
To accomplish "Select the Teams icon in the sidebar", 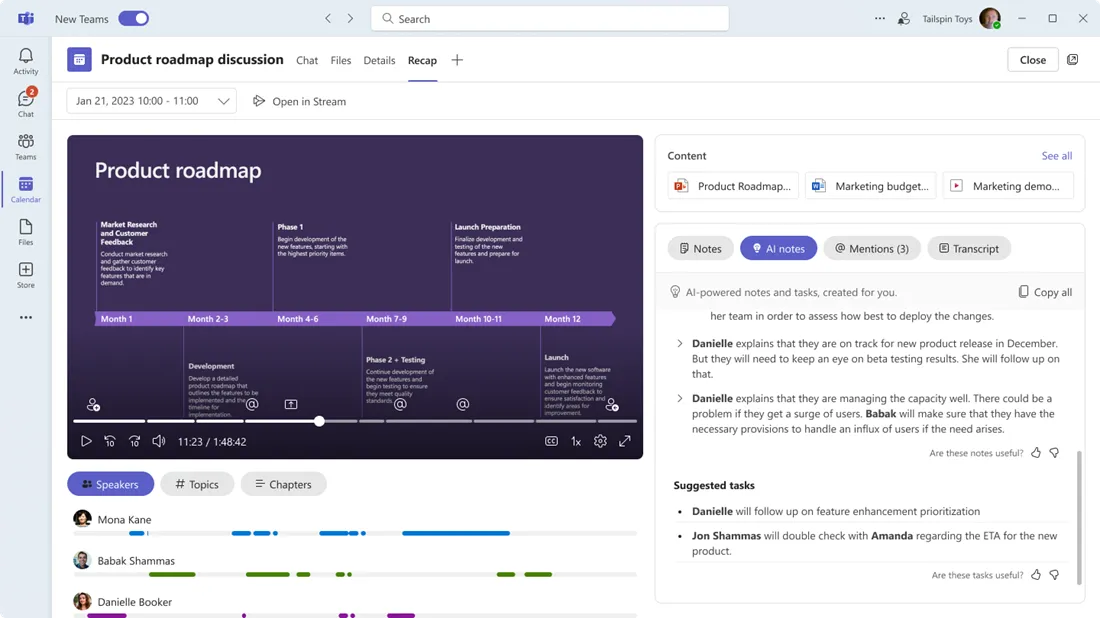I will (x=26, y=145).
